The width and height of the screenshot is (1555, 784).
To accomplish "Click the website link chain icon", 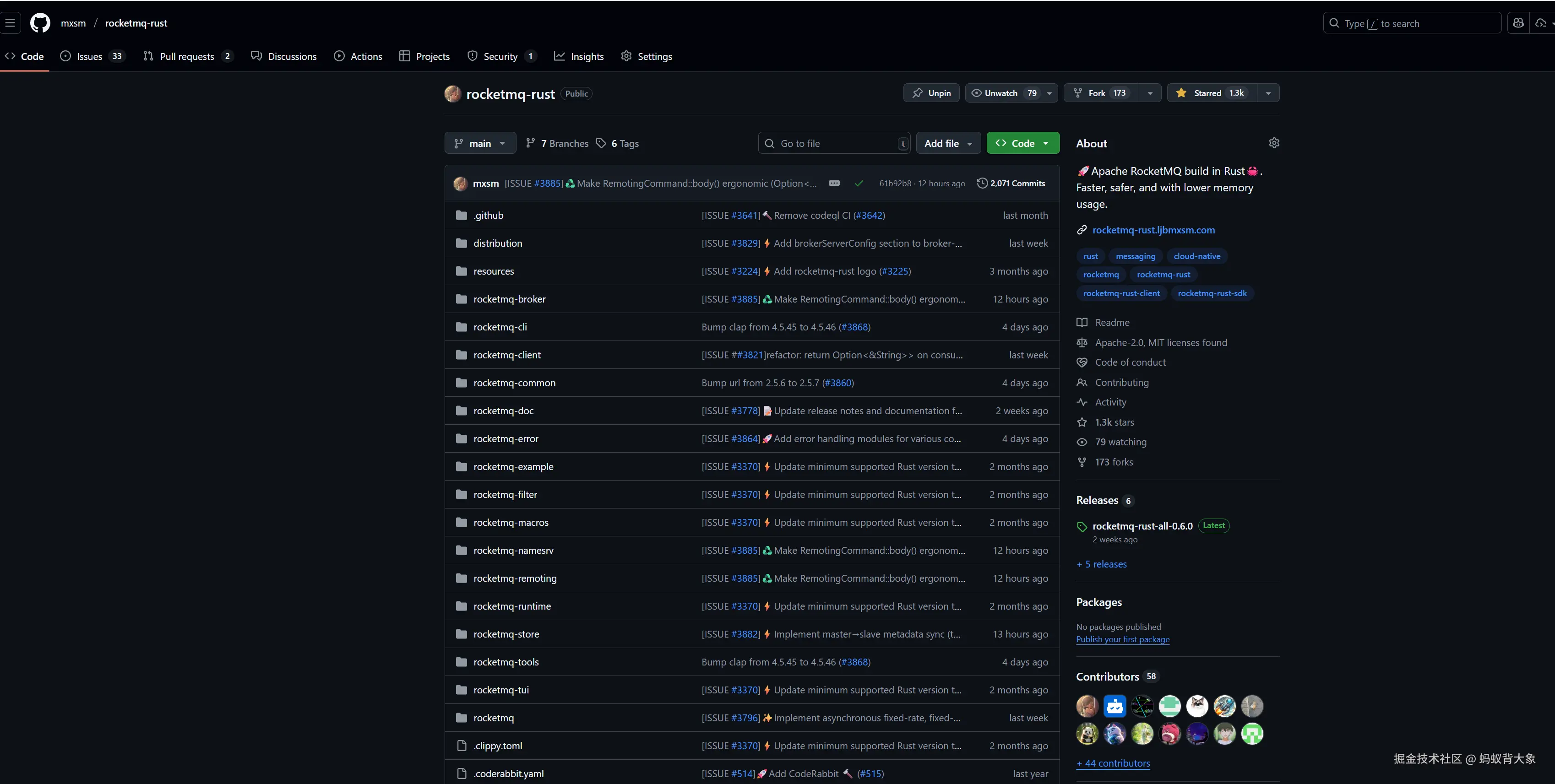I will tap(1082, 230).
